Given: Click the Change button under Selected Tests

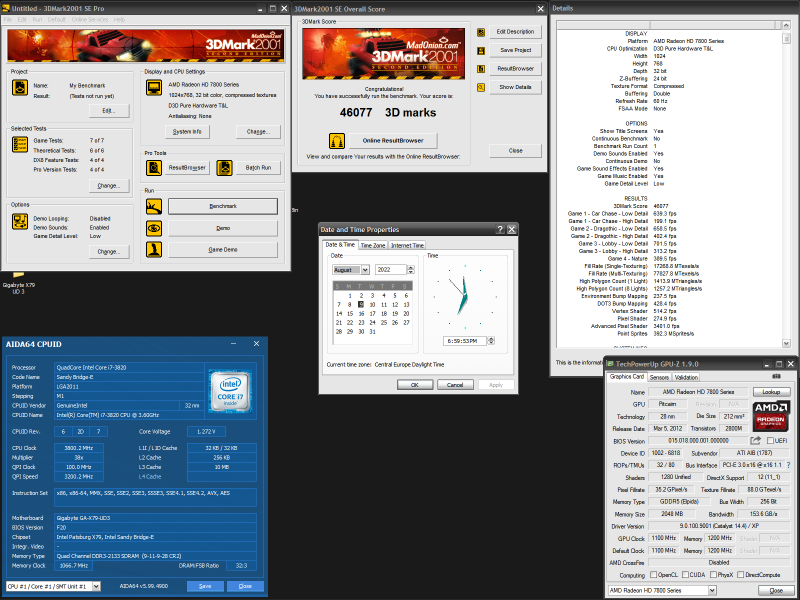Looking at the screenshot, I should pos(109,186).
